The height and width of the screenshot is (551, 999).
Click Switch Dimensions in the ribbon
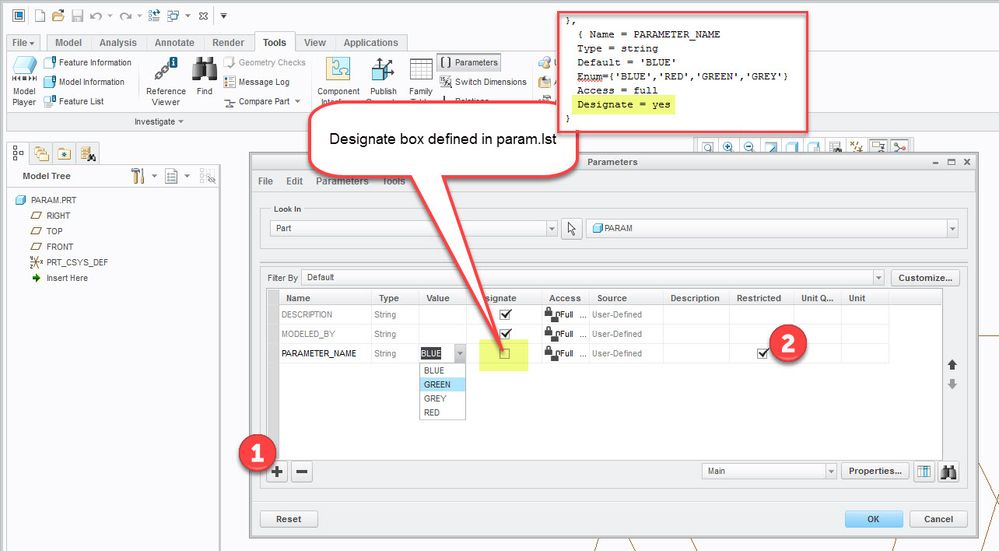click(483, 82)
